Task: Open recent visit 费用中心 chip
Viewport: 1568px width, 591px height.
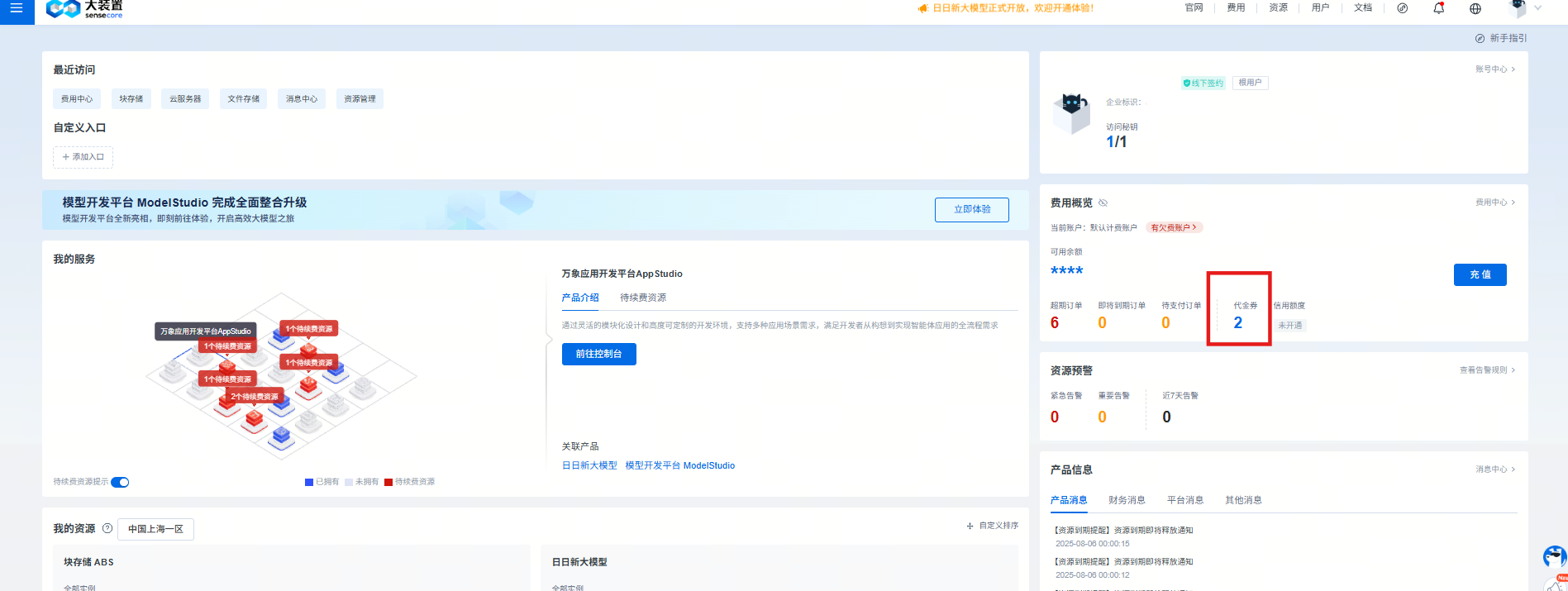Action: click(x=77, y=99)
